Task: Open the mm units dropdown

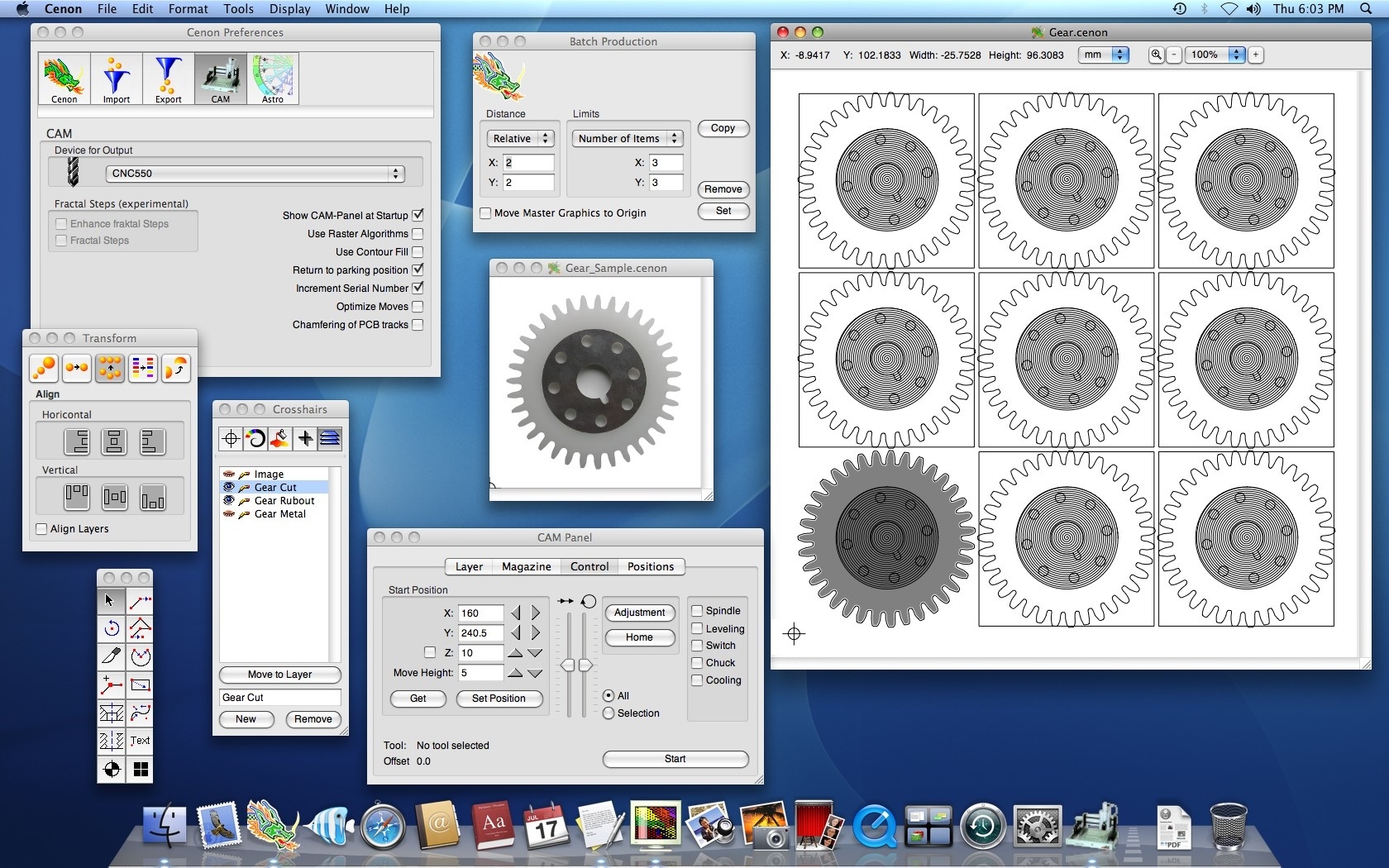Action: 1103,55
